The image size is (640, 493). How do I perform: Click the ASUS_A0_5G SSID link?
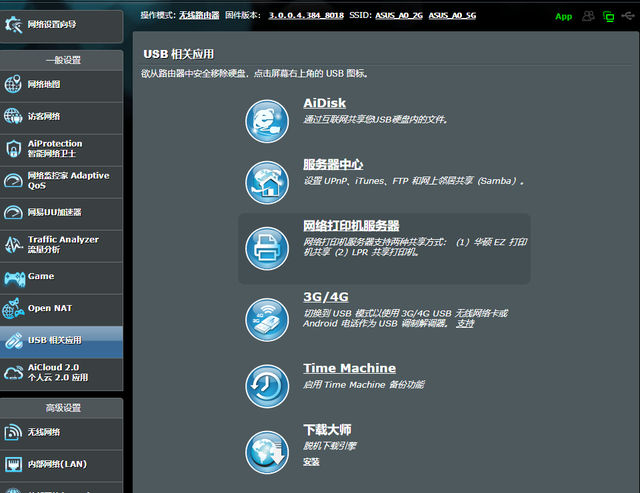coord(452,16)
